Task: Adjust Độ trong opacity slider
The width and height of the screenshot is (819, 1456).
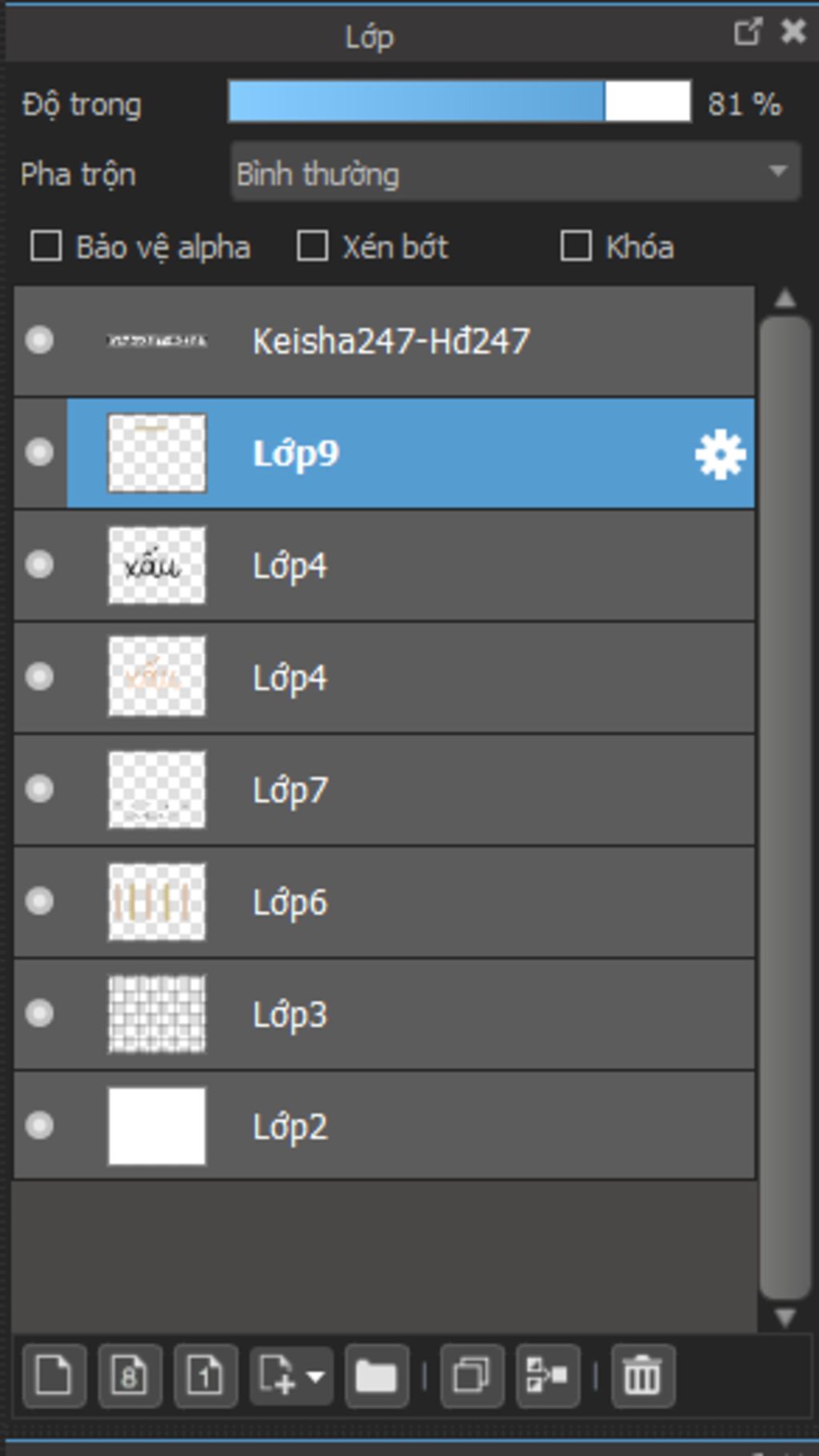Action: [459, 102]
